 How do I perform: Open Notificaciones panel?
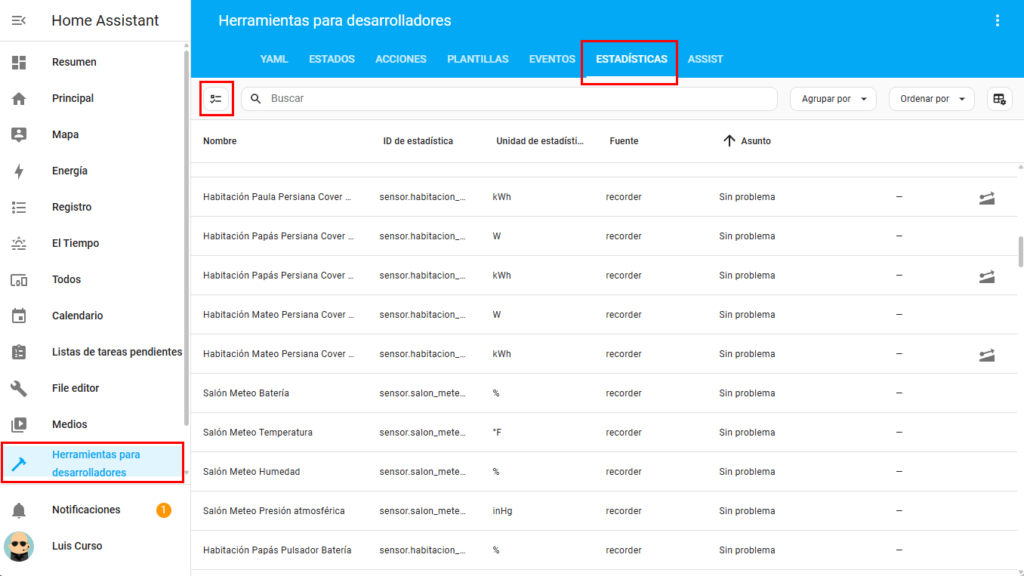click(x=86, y=510)
